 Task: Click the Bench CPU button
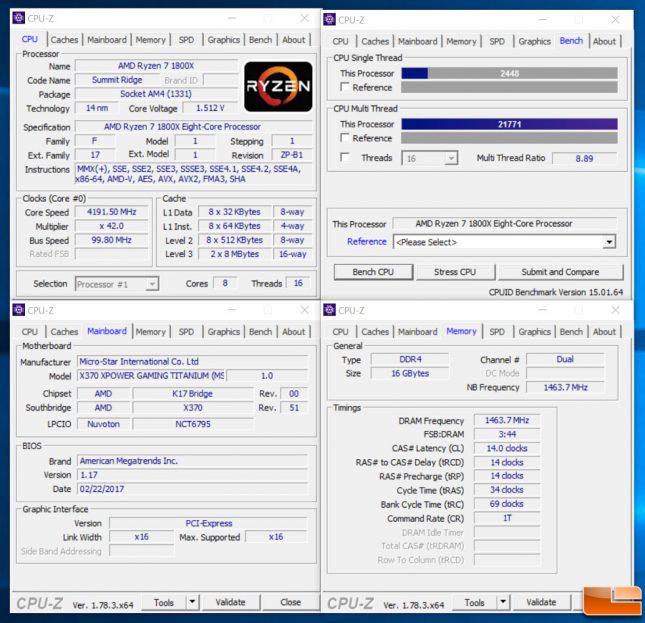click(373, 272)
